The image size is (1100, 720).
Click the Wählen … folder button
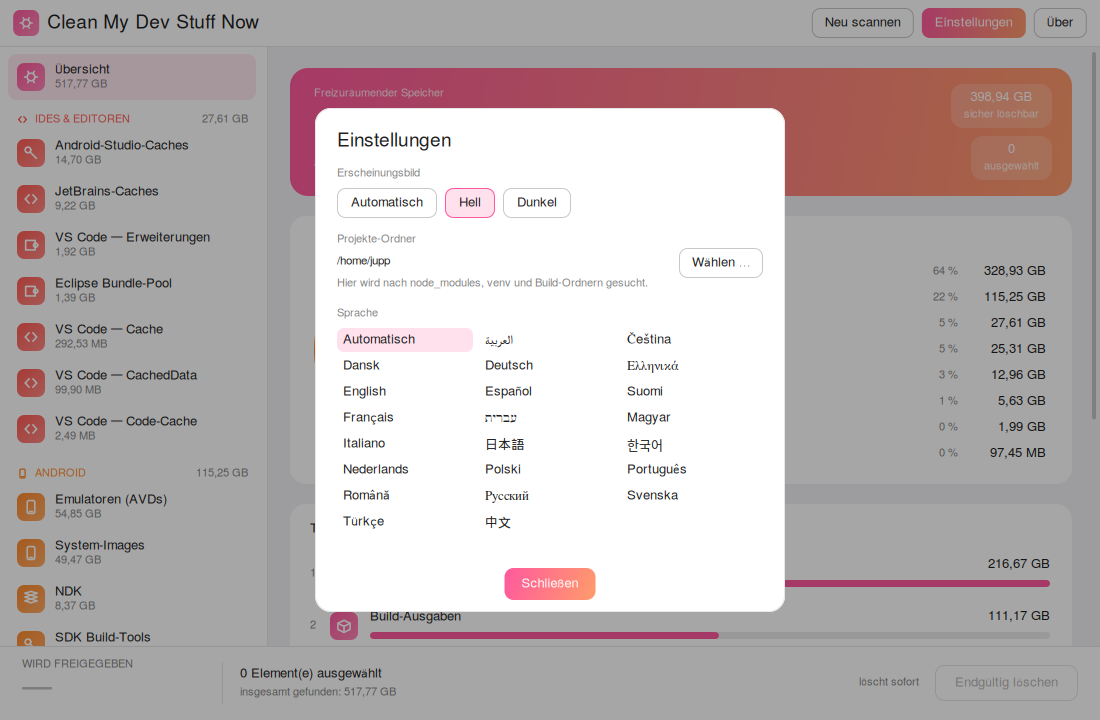(720, 263)
